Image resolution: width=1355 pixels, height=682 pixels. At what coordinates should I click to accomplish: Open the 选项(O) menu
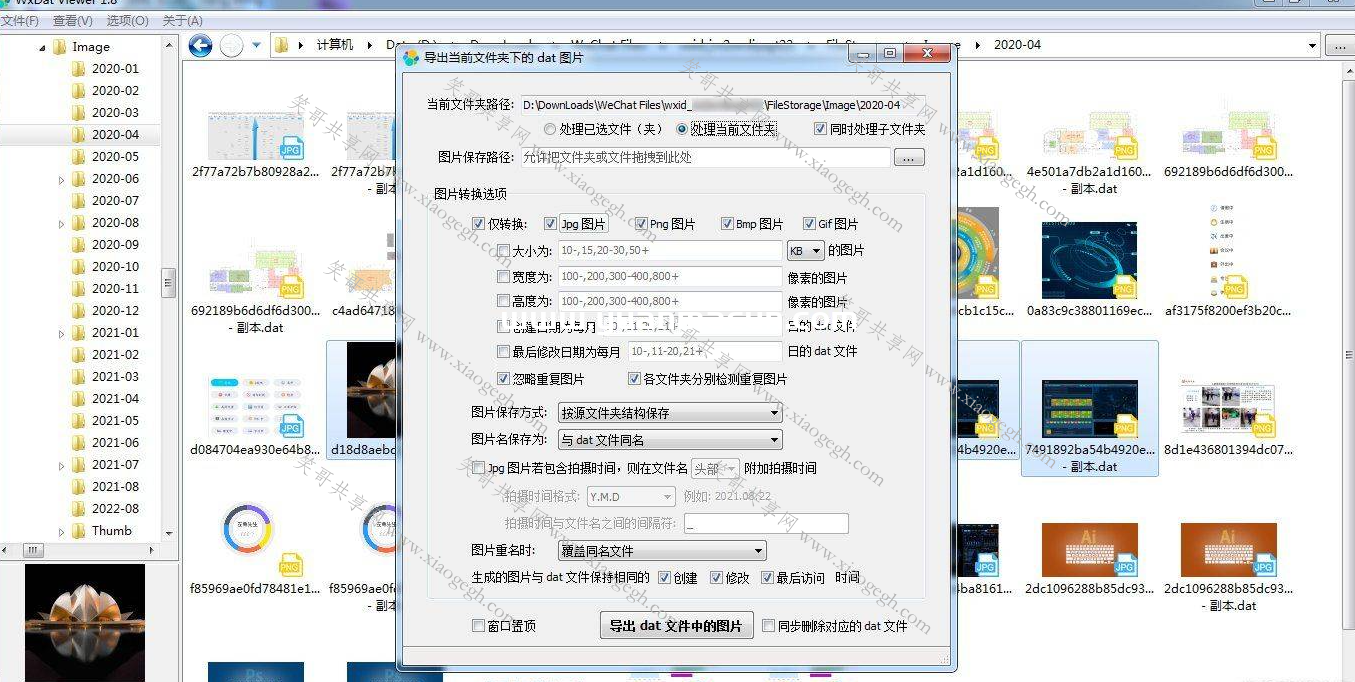(x=127, y=20)
